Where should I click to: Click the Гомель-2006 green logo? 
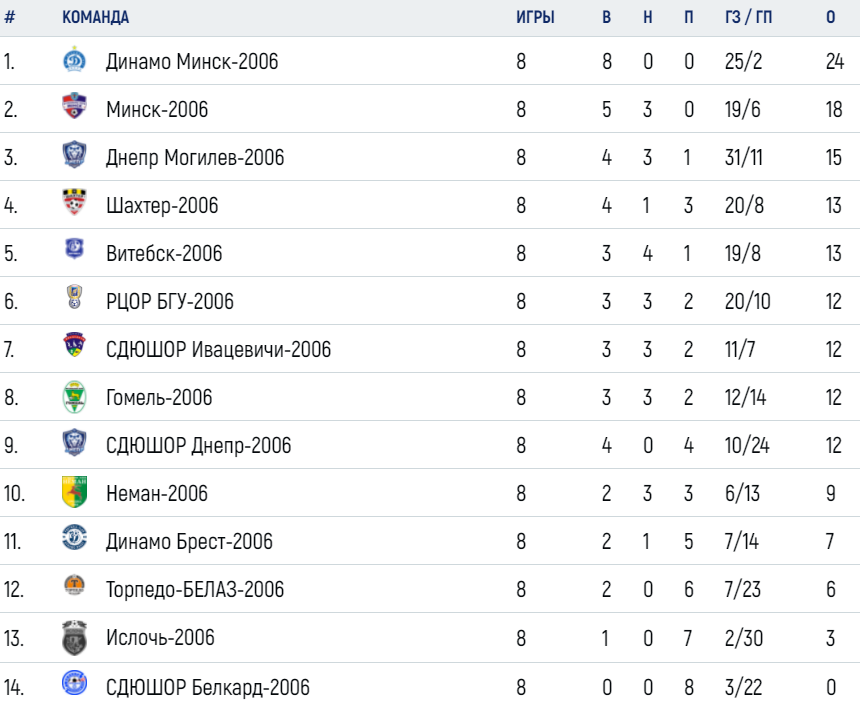[74, 397]
